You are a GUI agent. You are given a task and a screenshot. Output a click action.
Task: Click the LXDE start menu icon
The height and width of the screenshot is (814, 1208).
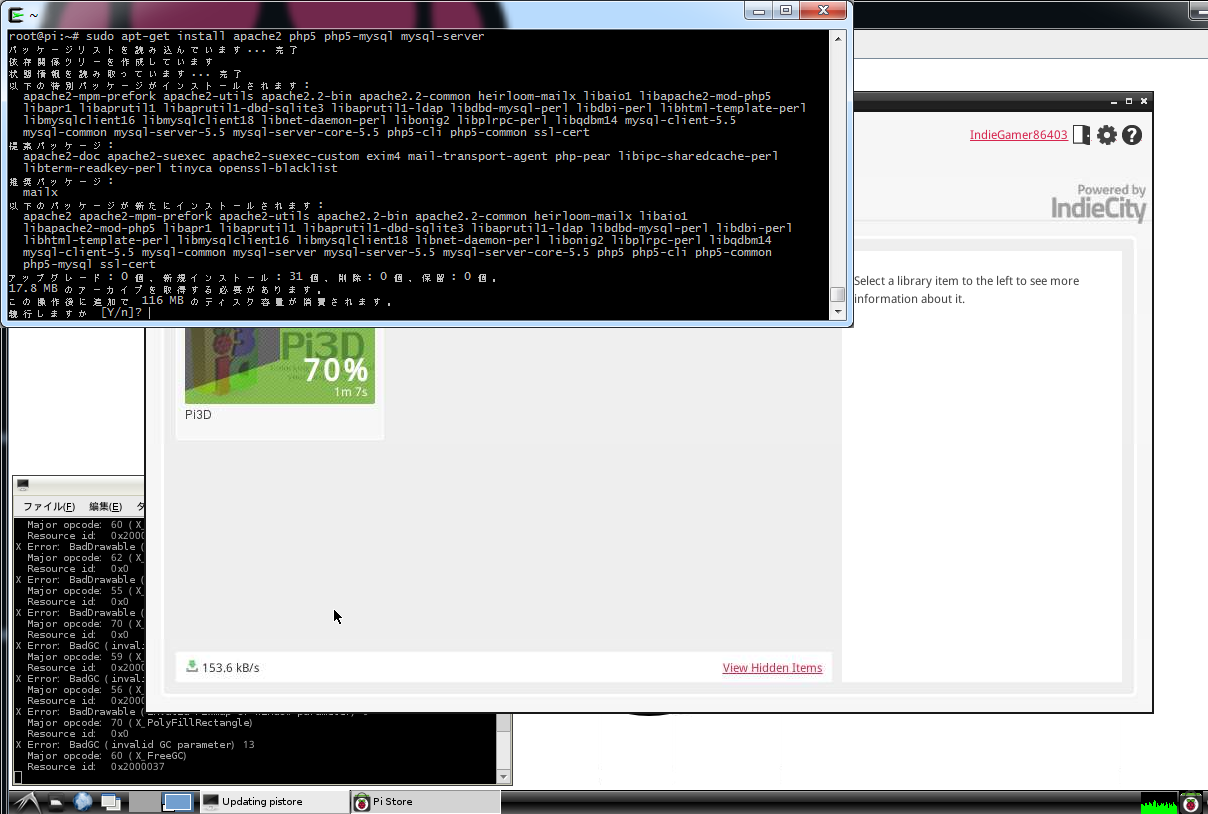click(25, 802)
